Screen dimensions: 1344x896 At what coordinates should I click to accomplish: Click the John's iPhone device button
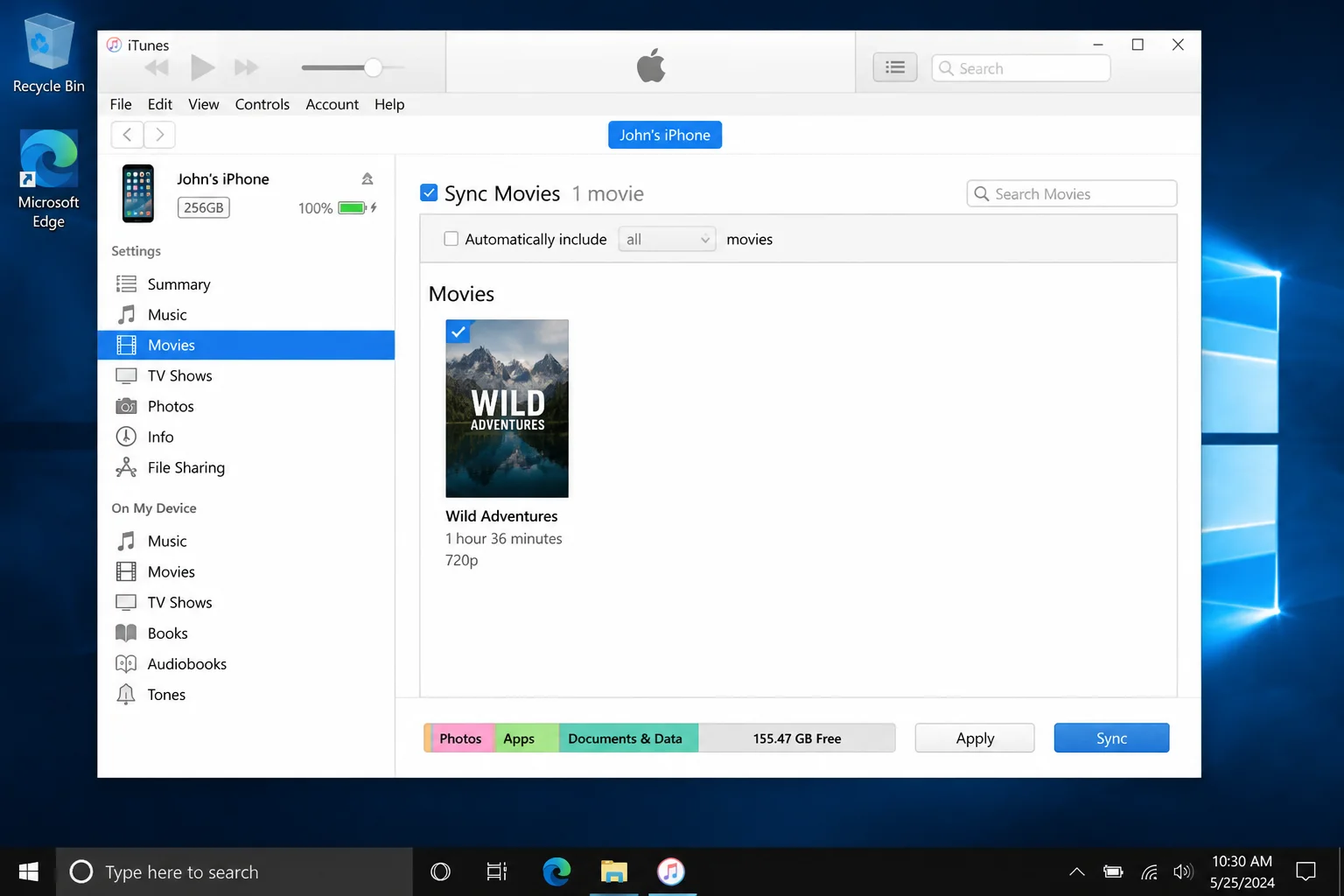click(665, 135)
